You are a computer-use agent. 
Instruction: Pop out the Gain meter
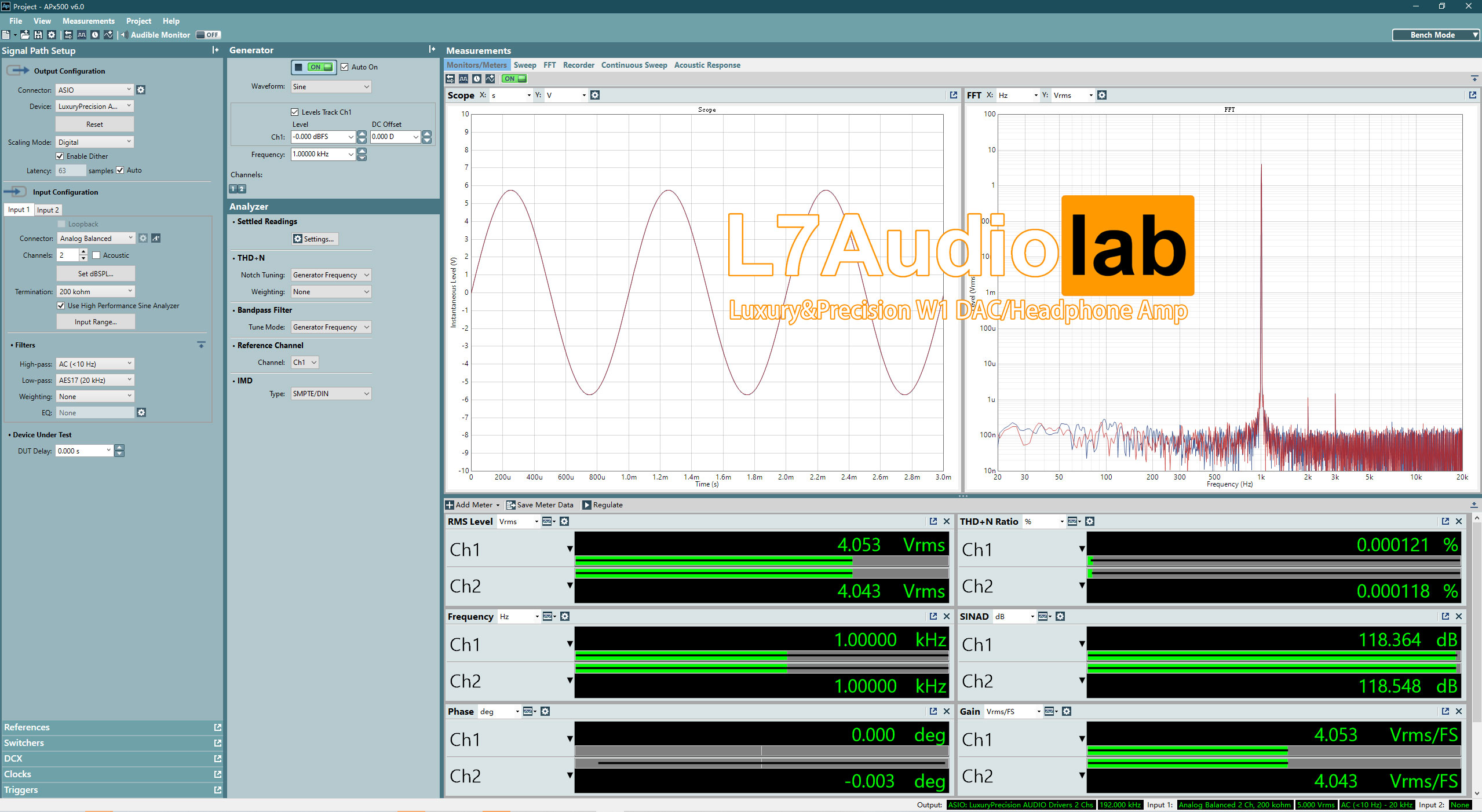pos(1446,711)
